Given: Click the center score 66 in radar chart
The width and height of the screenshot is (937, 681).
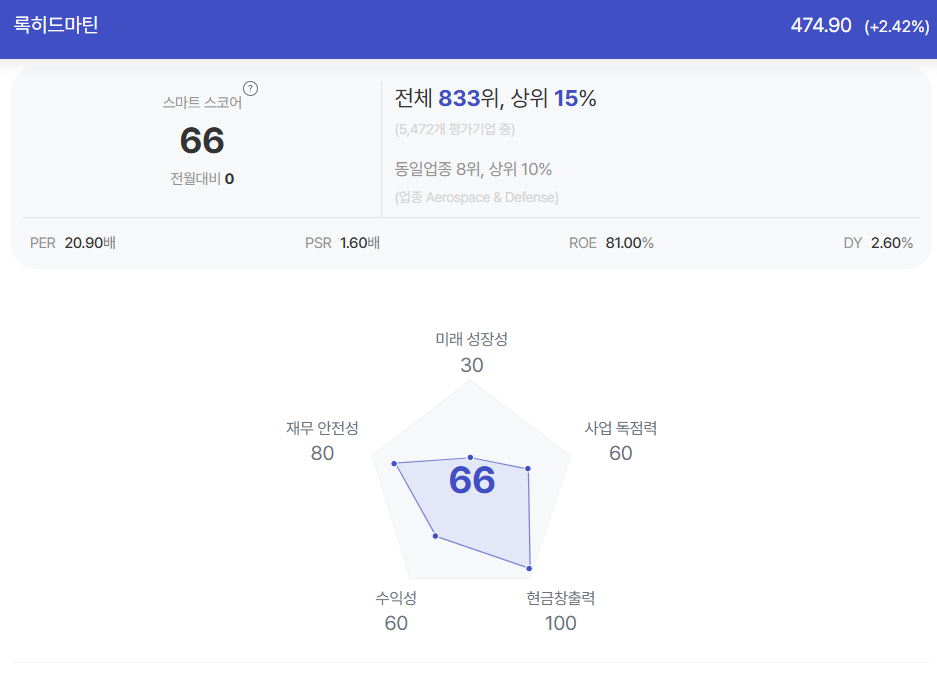Looking at the screenshot, I should tap(472, 480).
